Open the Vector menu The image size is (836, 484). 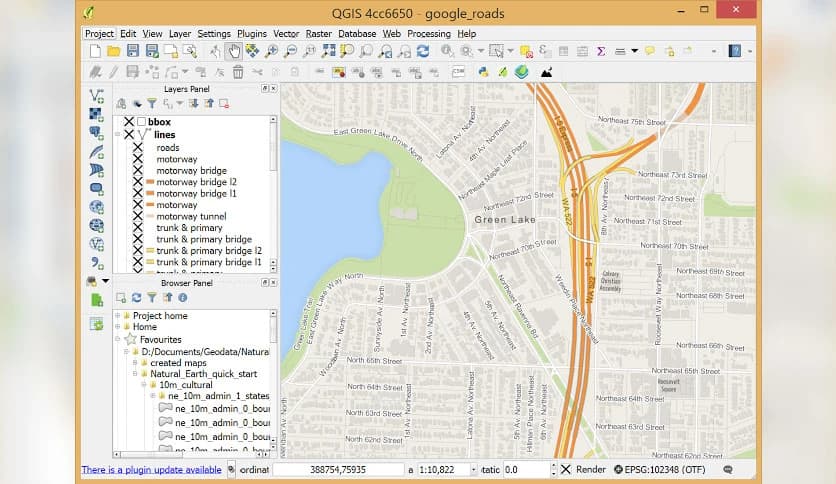point(288,33)
